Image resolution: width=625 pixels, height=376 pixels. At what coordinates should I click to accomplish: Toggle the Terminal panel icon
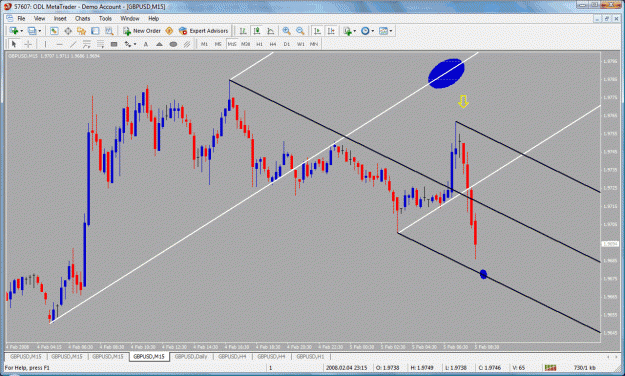(x=95, y=31)
